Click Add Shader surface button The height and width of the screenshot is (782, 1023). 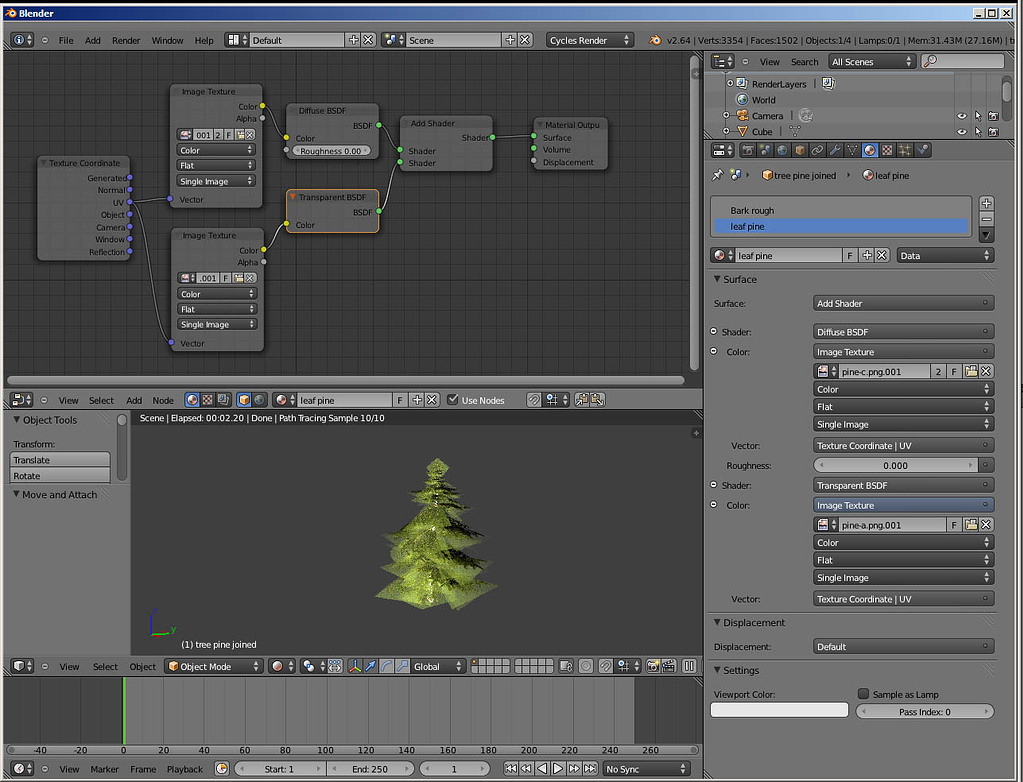(903, 303)
